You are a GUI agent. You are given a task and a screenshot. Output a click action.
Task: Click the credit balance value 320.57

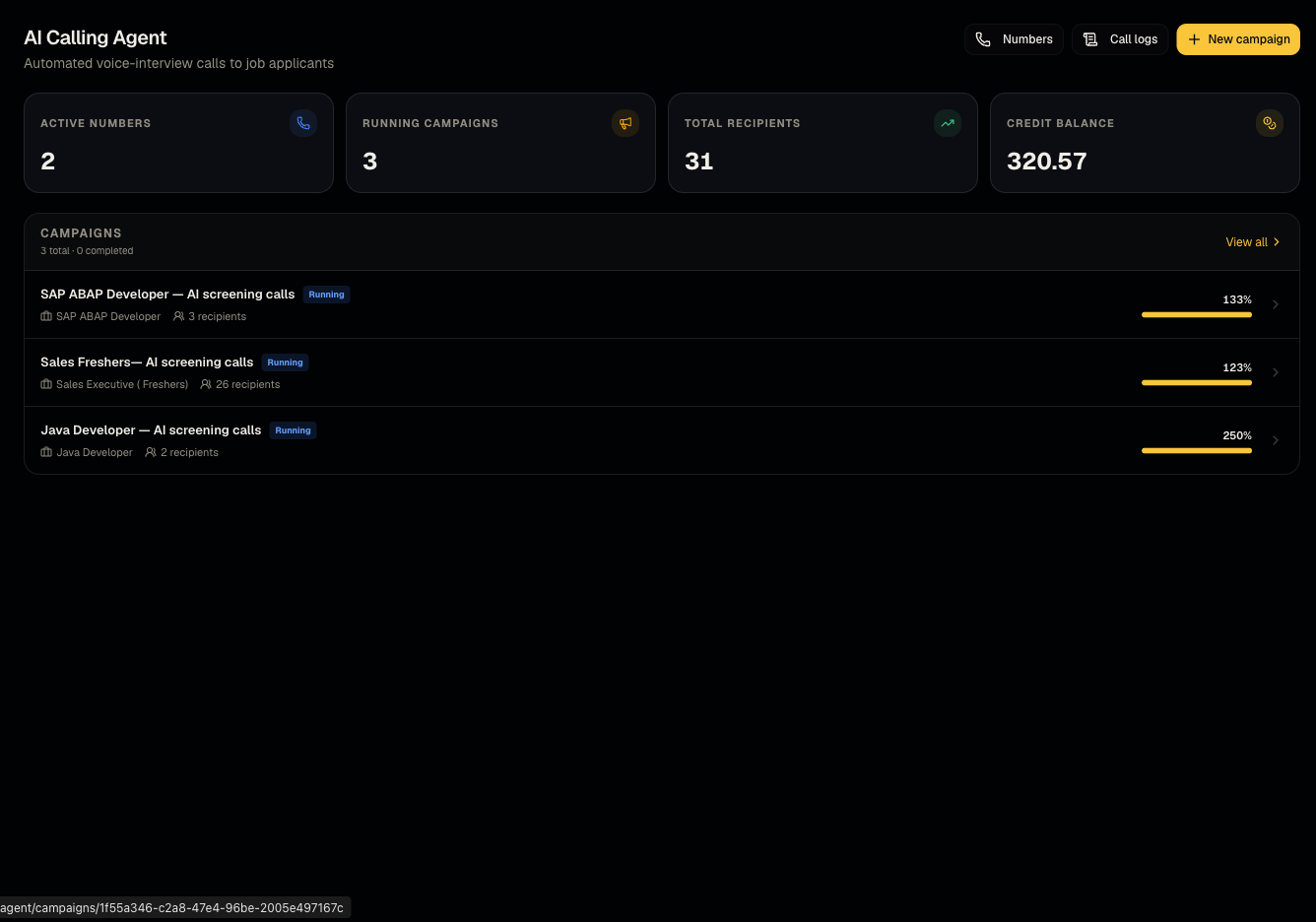point(1047,162)
